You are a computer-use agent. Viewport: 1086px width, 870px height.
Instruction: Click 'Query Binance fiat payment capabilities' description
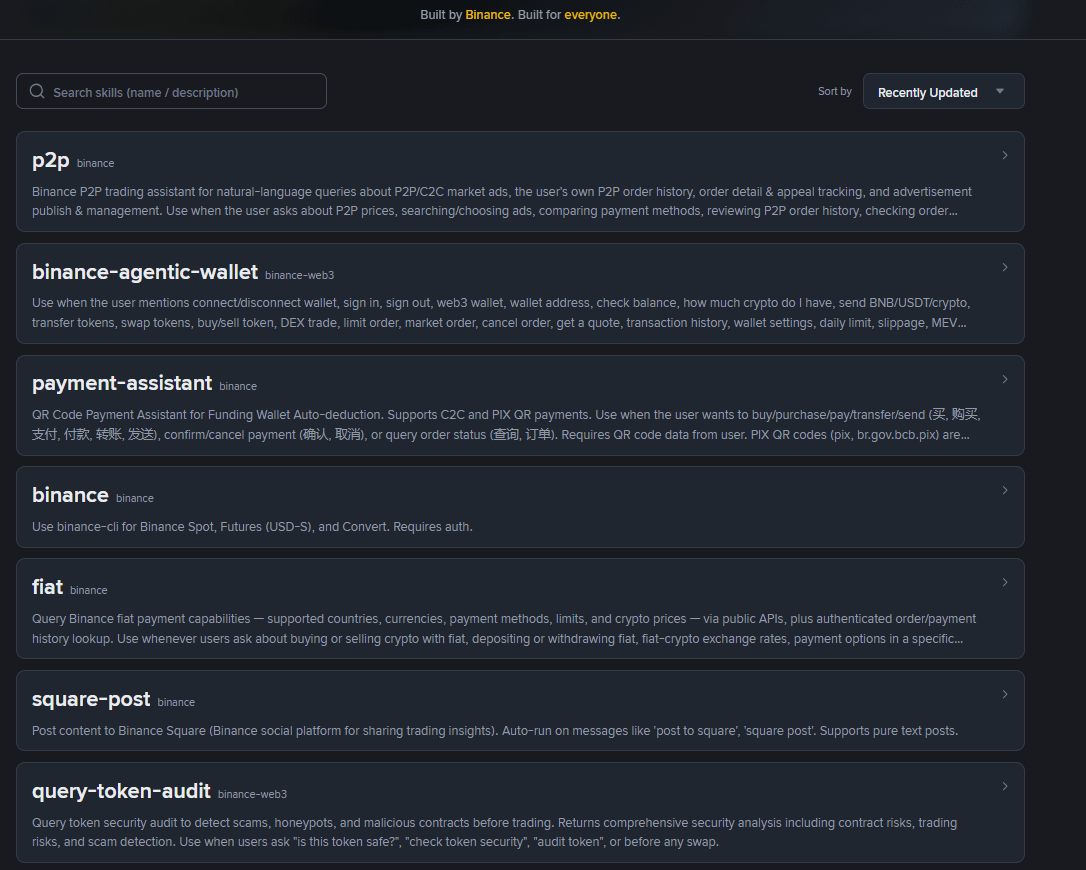click(x=504, y=628)
